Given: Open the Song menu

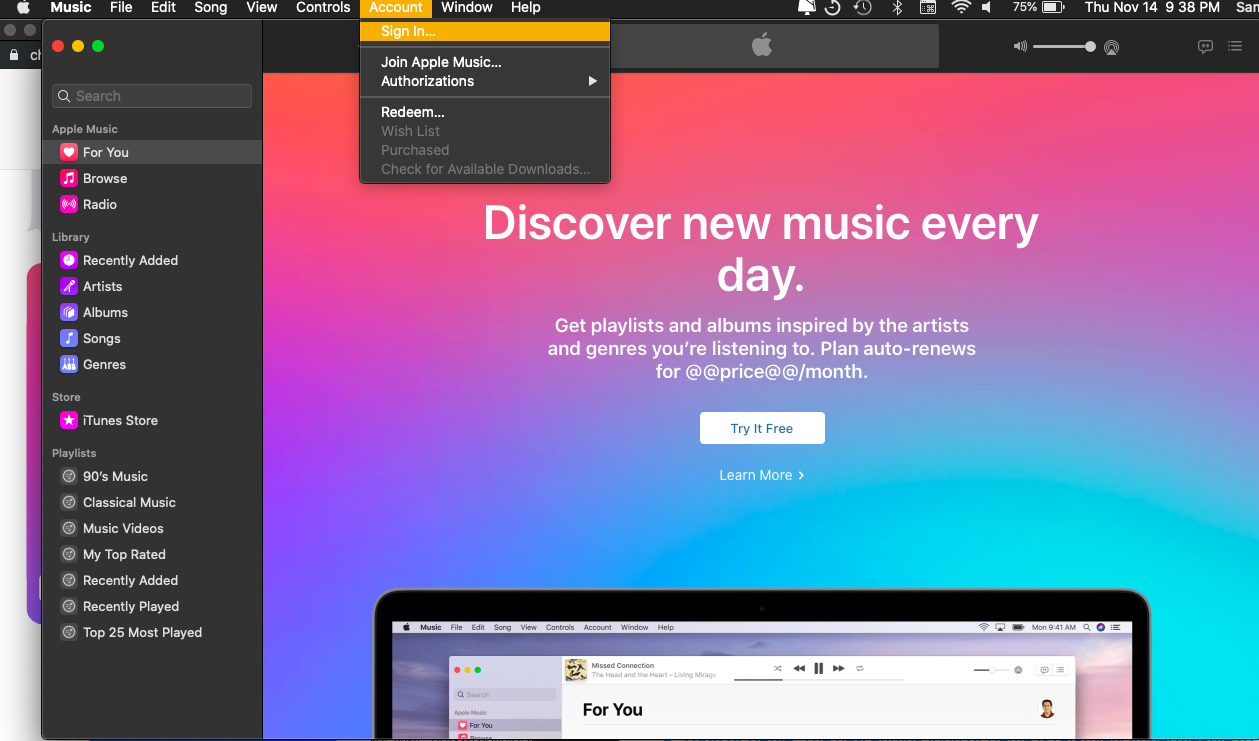Looking at the screenshot, I should pyautogui.click(x=210, y=8).
